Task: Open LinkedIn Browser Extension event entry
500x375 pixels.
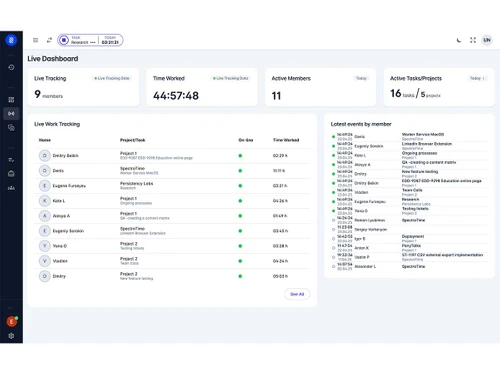Action: pyautogui.click(x=427, y=144)
